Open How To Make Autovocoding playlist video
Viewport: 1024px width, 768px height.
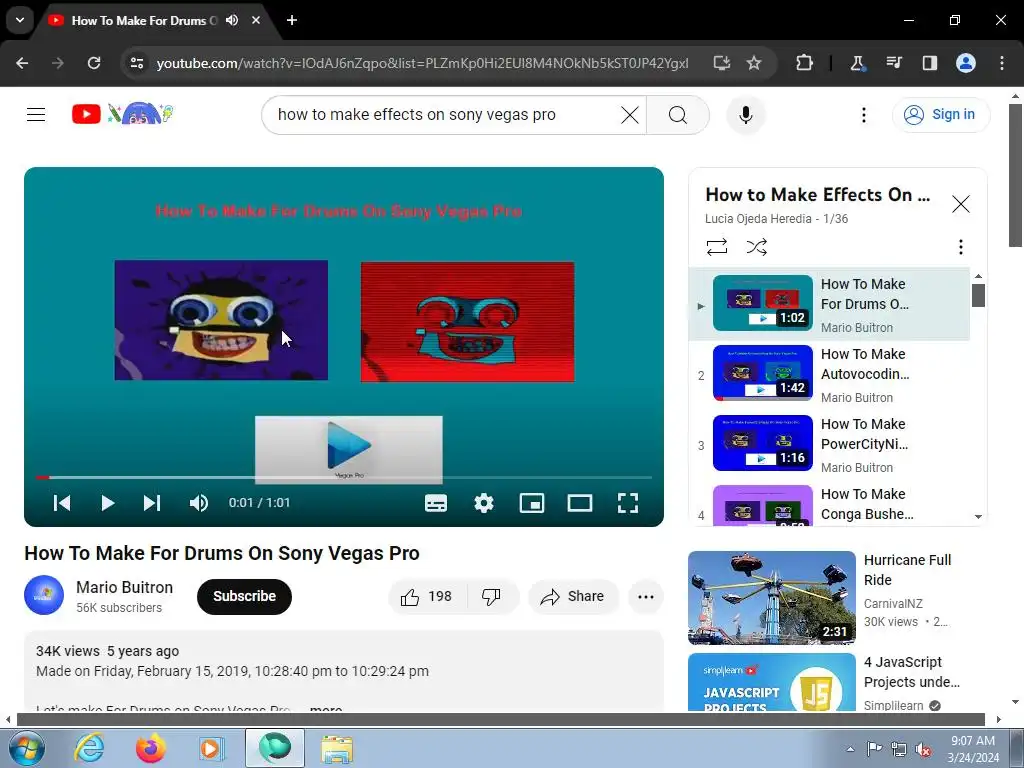pos(829,375)
